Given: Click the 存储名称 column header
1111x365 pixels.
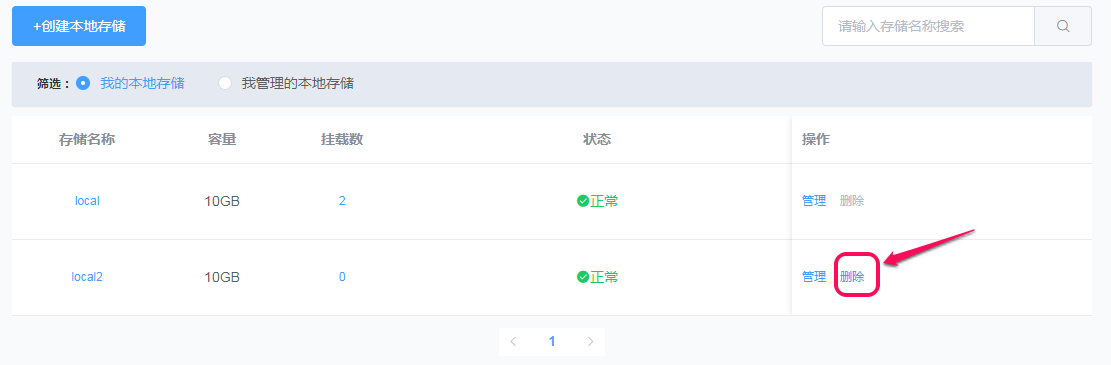Looking at the screenshot, I should tap(87, 140).
